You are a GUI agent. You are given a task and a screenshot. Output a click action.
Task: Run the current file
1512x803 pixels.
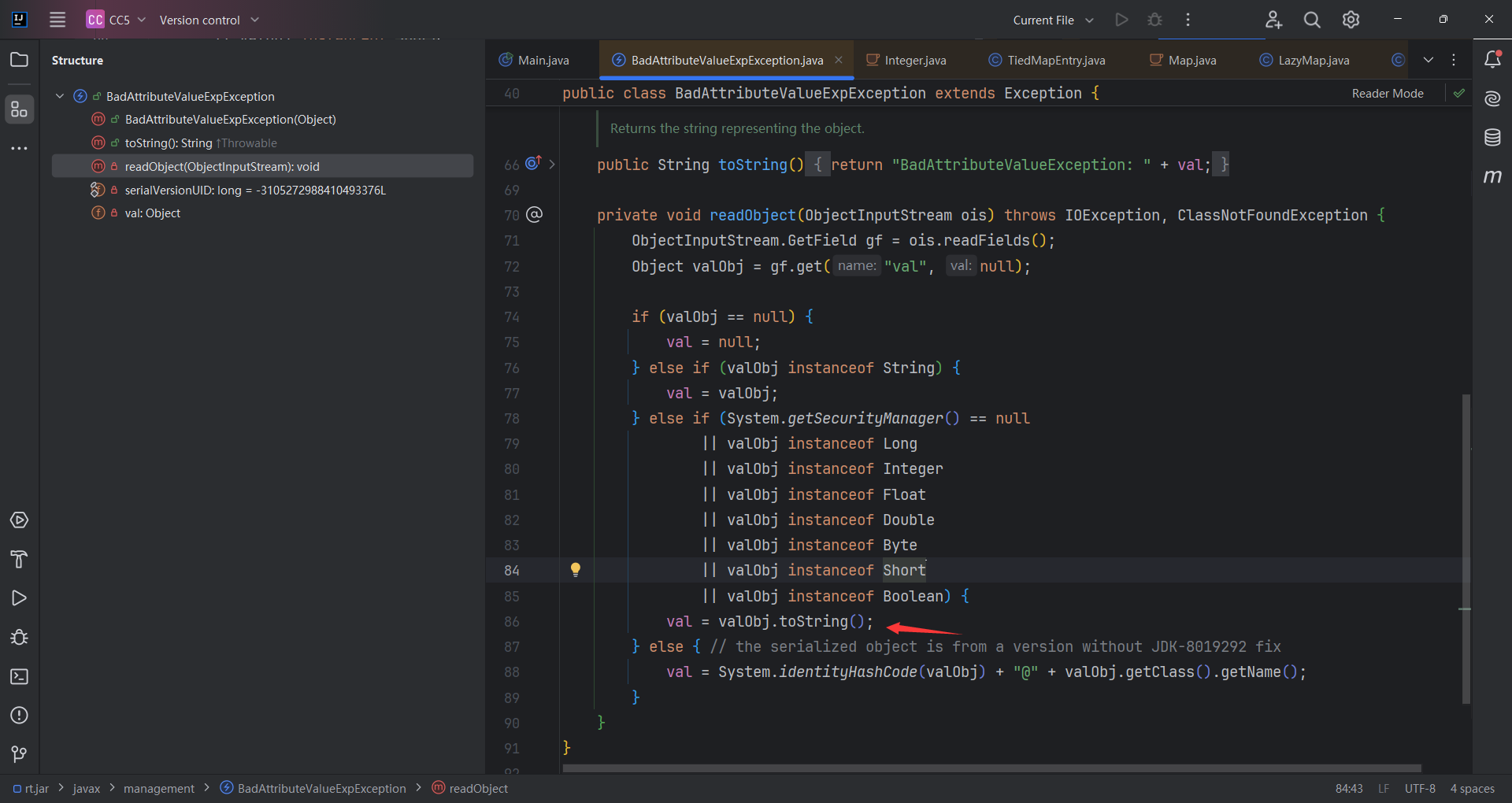pos(1121,20)
